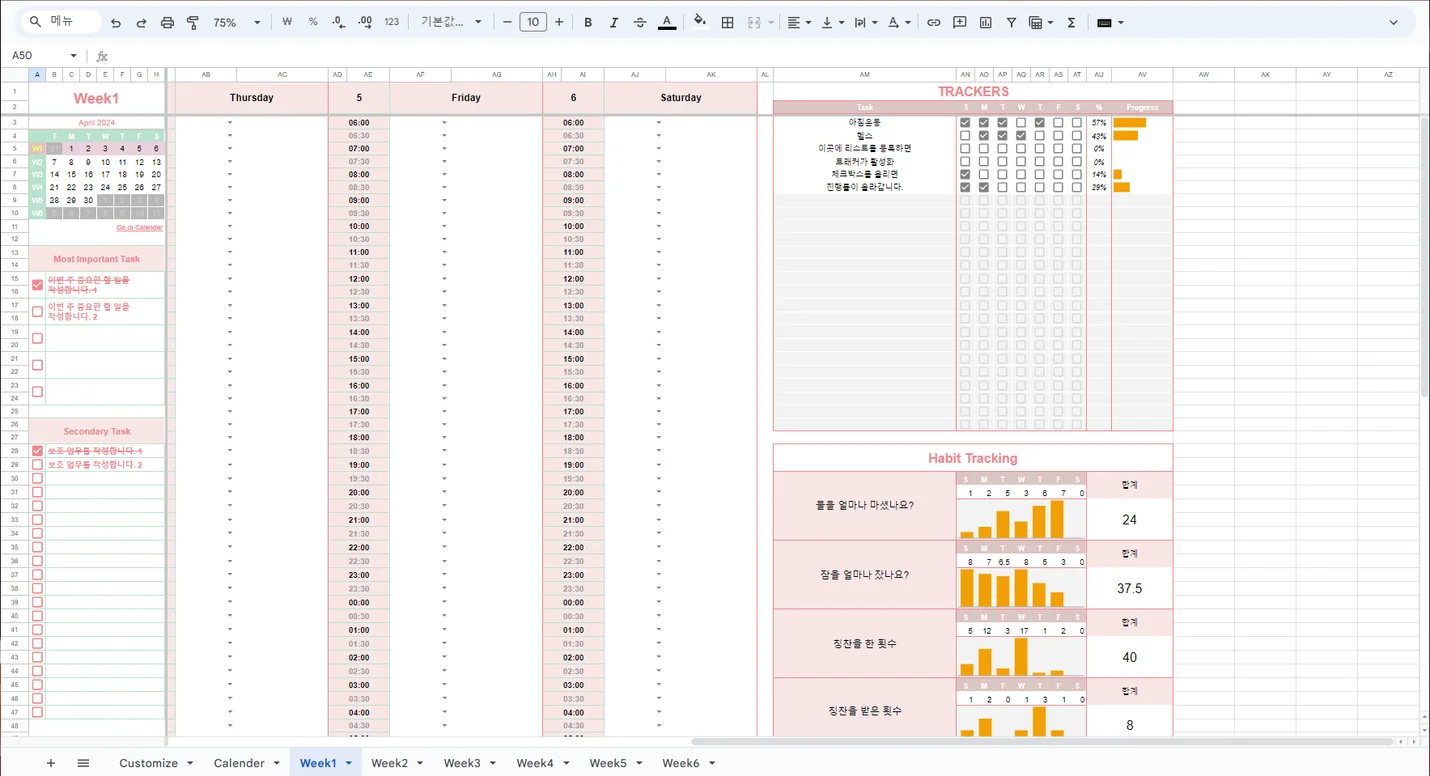Format as currency with ₩ icon
The image size is (1430, 776).
(x=287, y=22)
